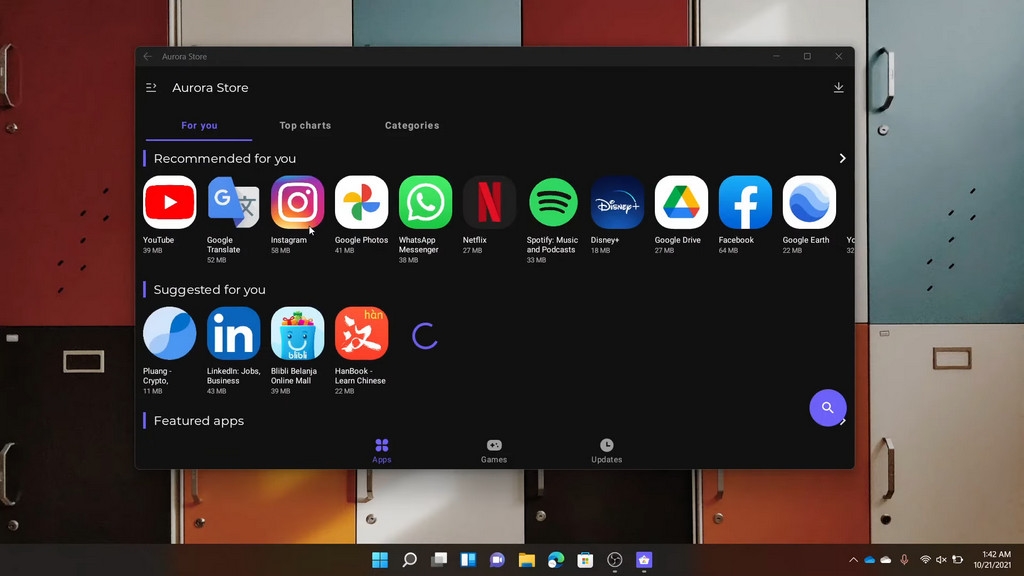Open the Categories tab
The image size is (1024, 576).
[411, 125]
